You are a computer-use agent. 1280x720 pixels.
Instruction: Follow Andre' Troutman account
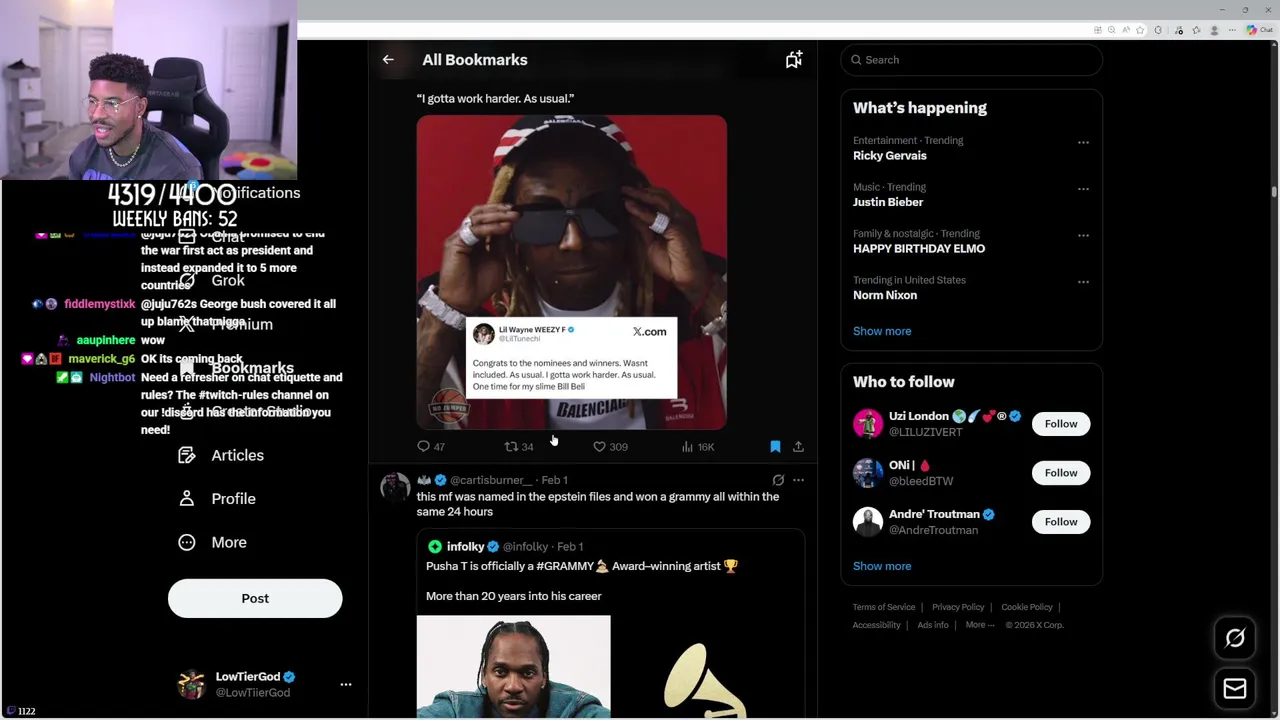[x=1061, y=522]
